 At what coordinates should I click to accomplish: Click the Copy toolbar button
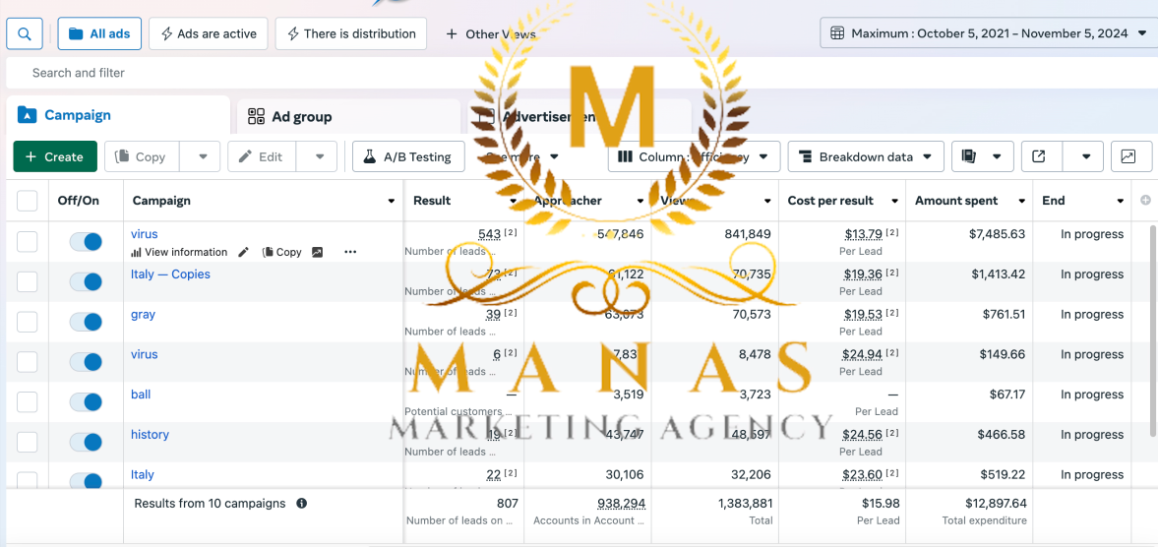[x=141, y=156]
